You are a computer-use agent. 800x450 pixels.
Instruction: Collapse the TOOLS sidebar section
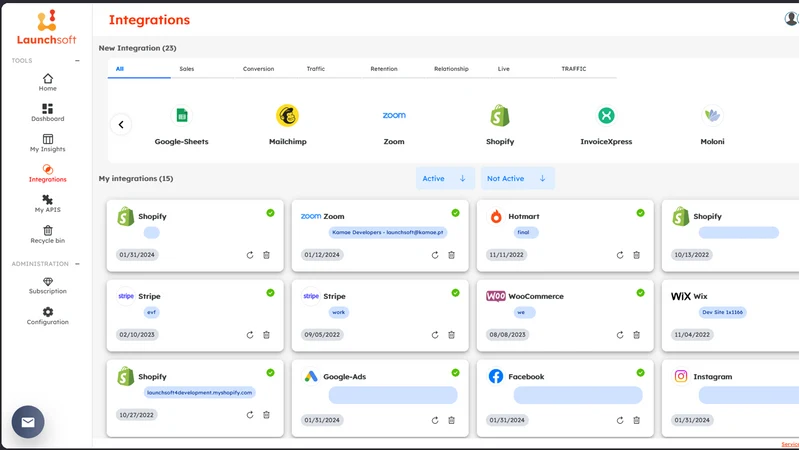click(x=78, y=61)
